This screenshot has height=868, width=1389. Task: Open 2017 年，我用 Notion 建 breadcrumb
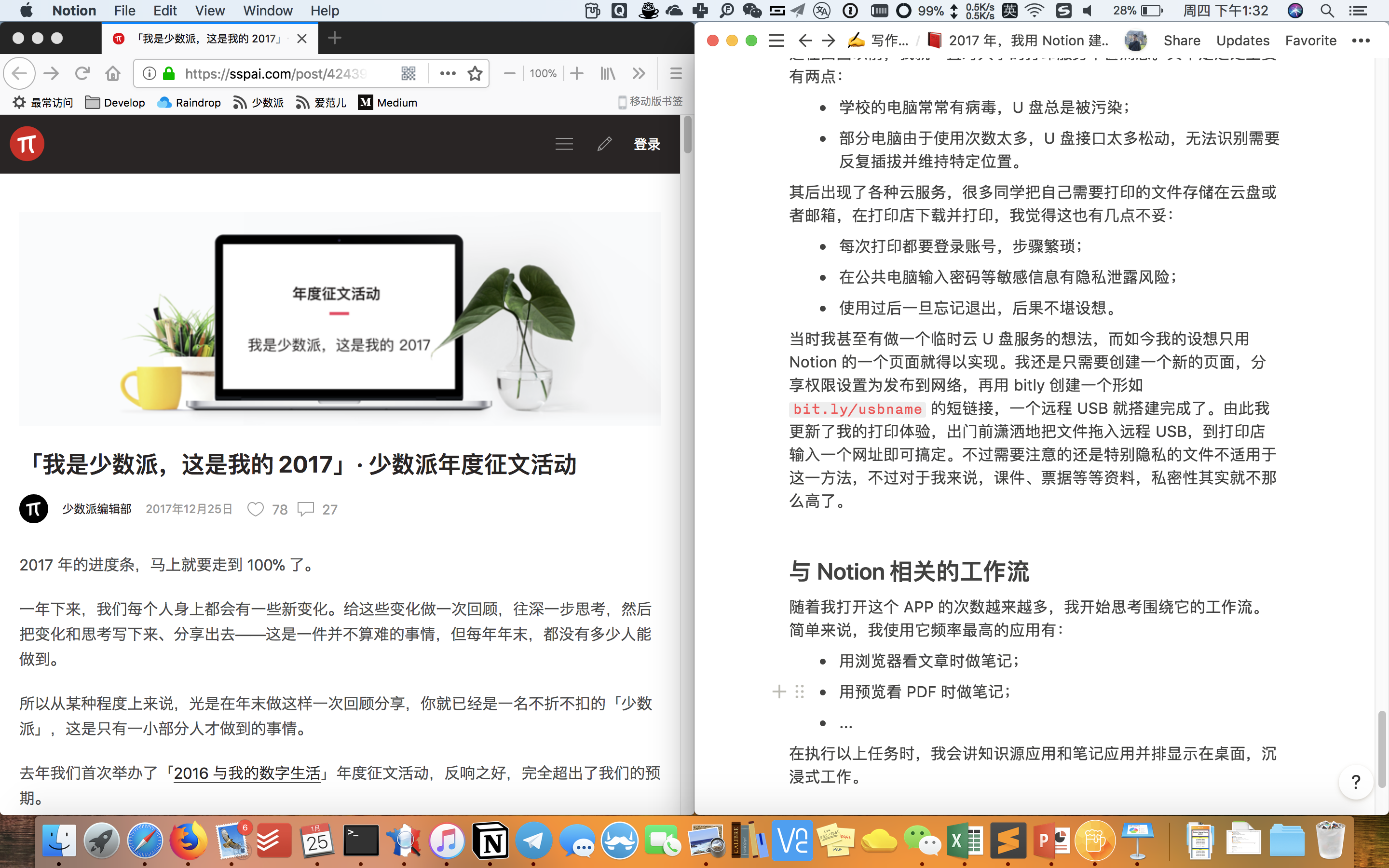(1018, 41)
